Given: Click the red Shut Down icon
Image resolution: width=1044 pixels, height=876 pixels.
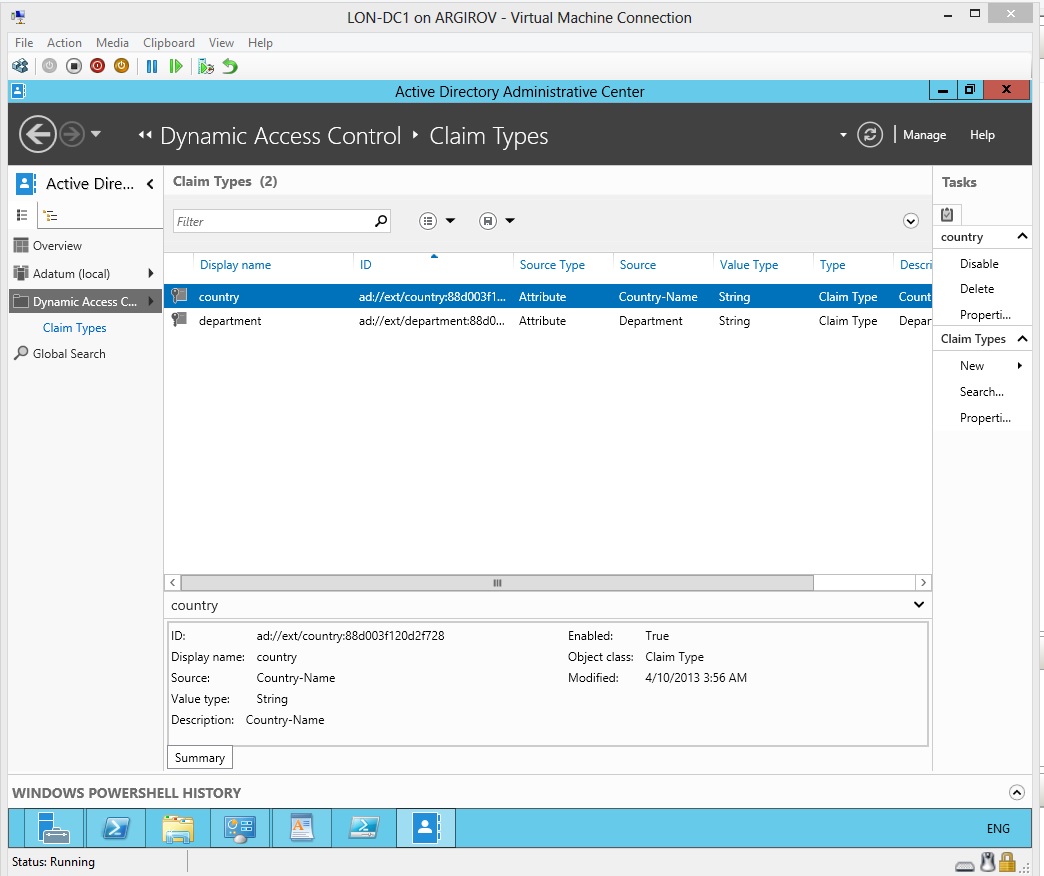Looking at the screenshot, I should pos(98,66).
